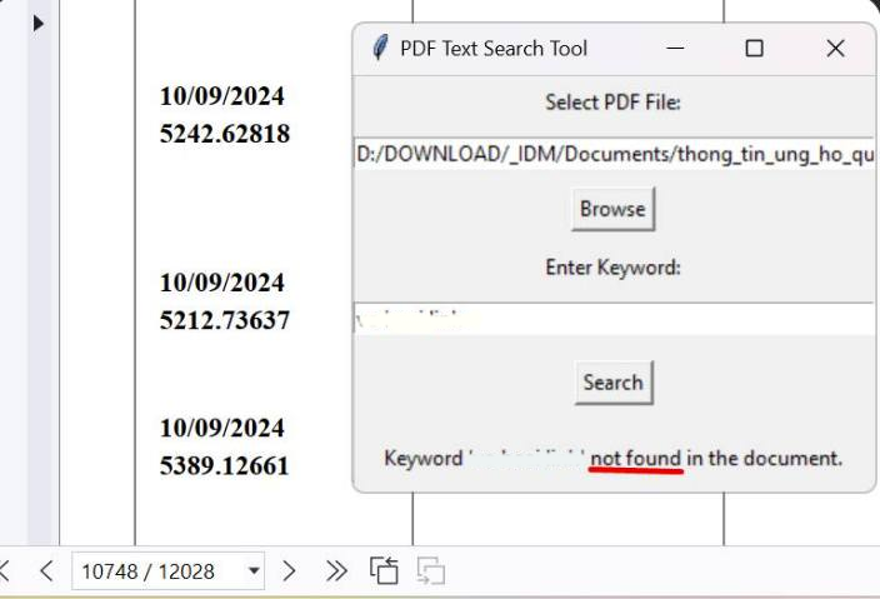
Task: Minimize the PDF Text Search Tool window
Action: pyautogui.click(x=675, y=48)
